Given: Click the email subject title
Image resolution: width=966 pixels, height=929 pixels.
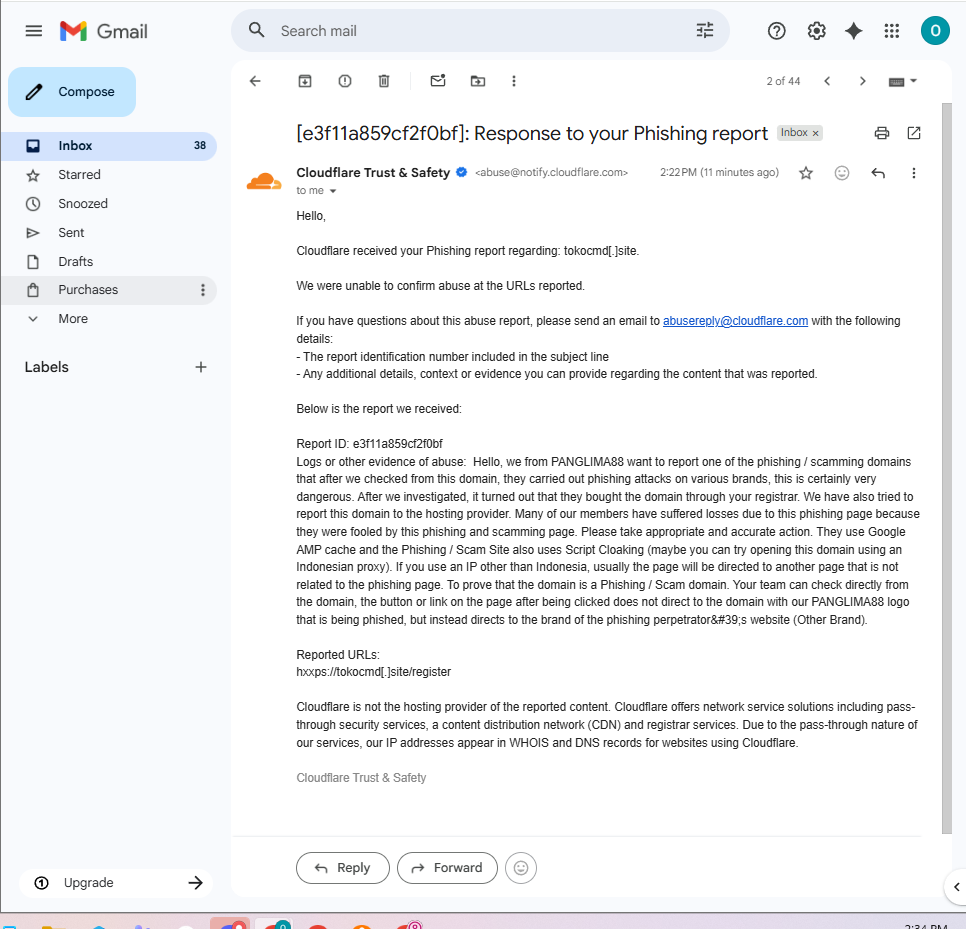Looking at the screenshot, I should (x=532, y=133).
